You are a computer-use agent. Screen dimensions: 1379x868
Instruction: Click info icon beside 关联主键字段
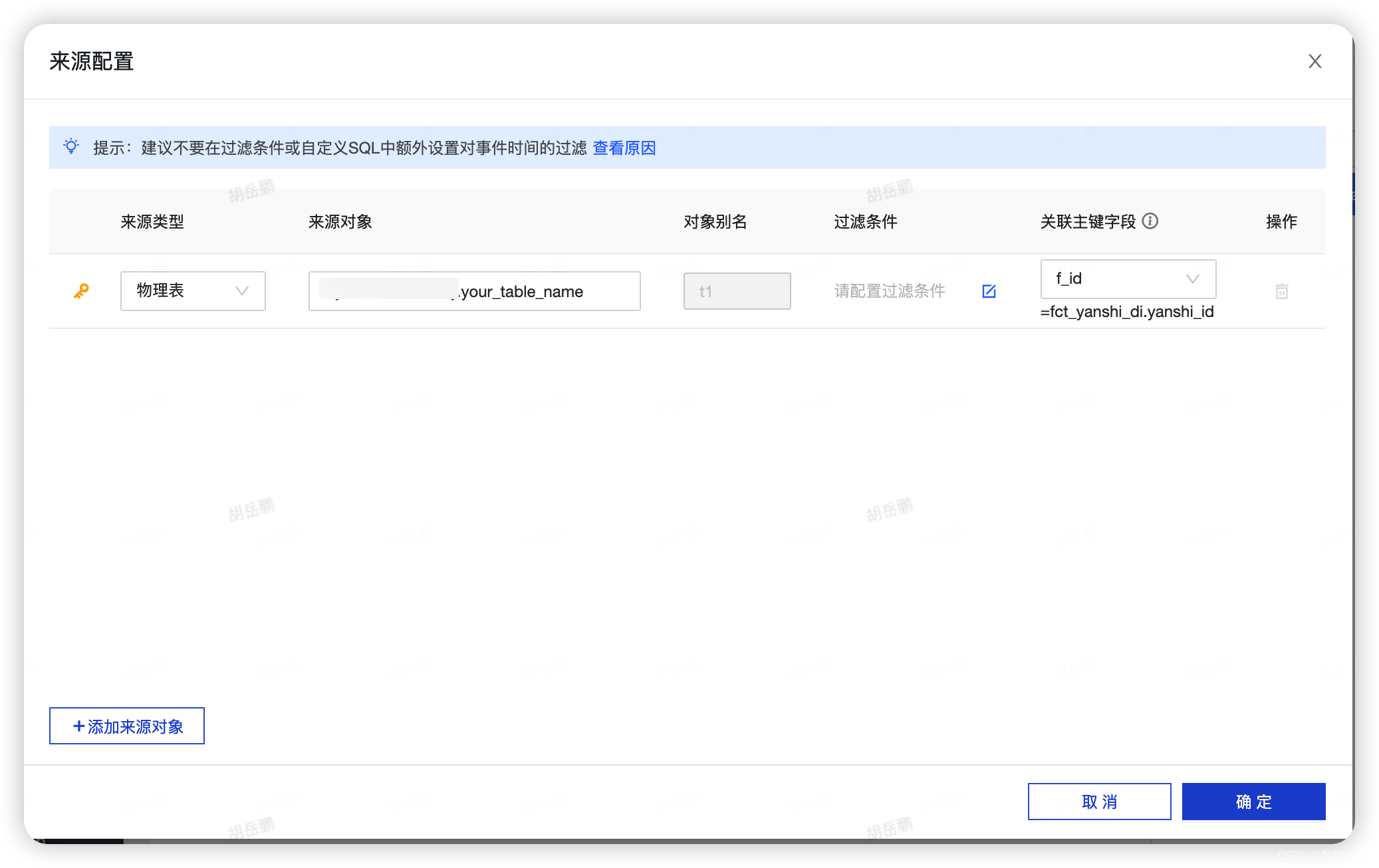coord(1150,221)
